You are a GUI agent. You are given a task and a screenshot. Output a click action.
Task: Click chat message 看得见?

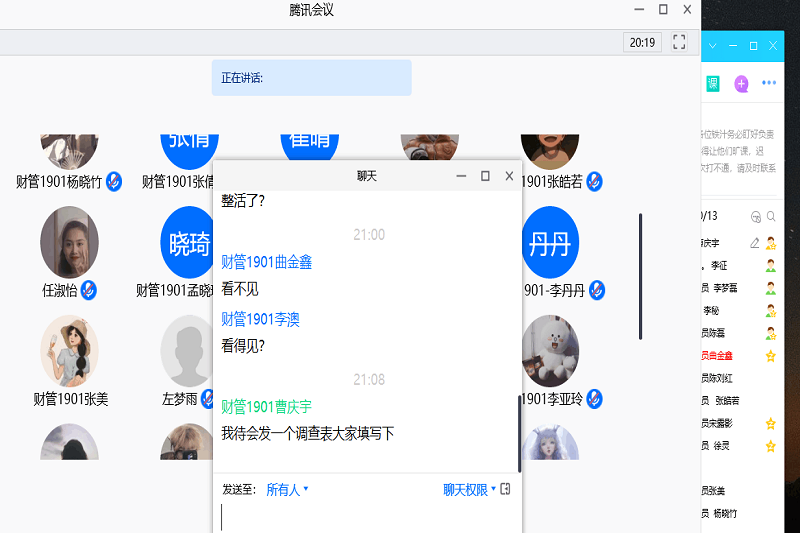click(243, 346)
